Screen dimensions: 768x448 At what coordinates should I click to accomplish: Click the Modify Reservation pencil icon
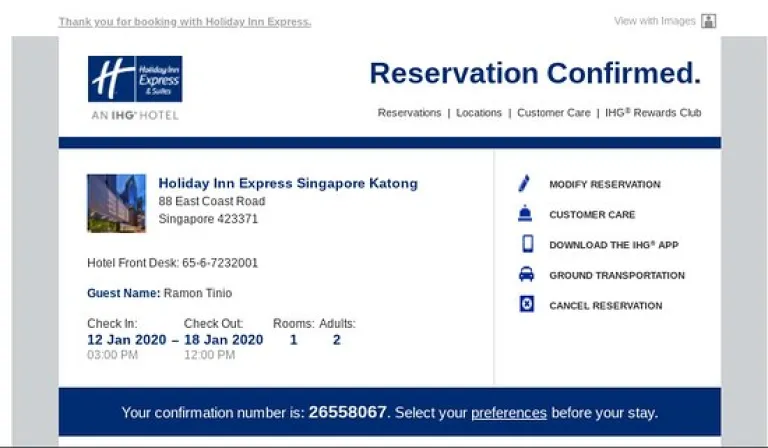click(524, 183)
